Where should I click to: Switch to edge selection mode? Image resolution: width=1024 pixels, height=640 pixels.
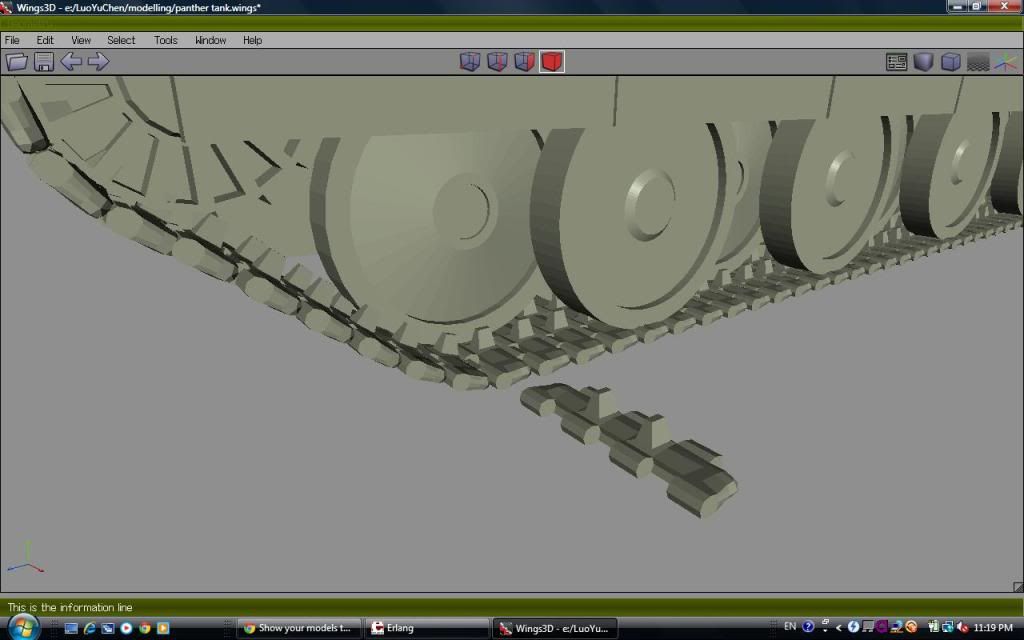pos(497,62)
